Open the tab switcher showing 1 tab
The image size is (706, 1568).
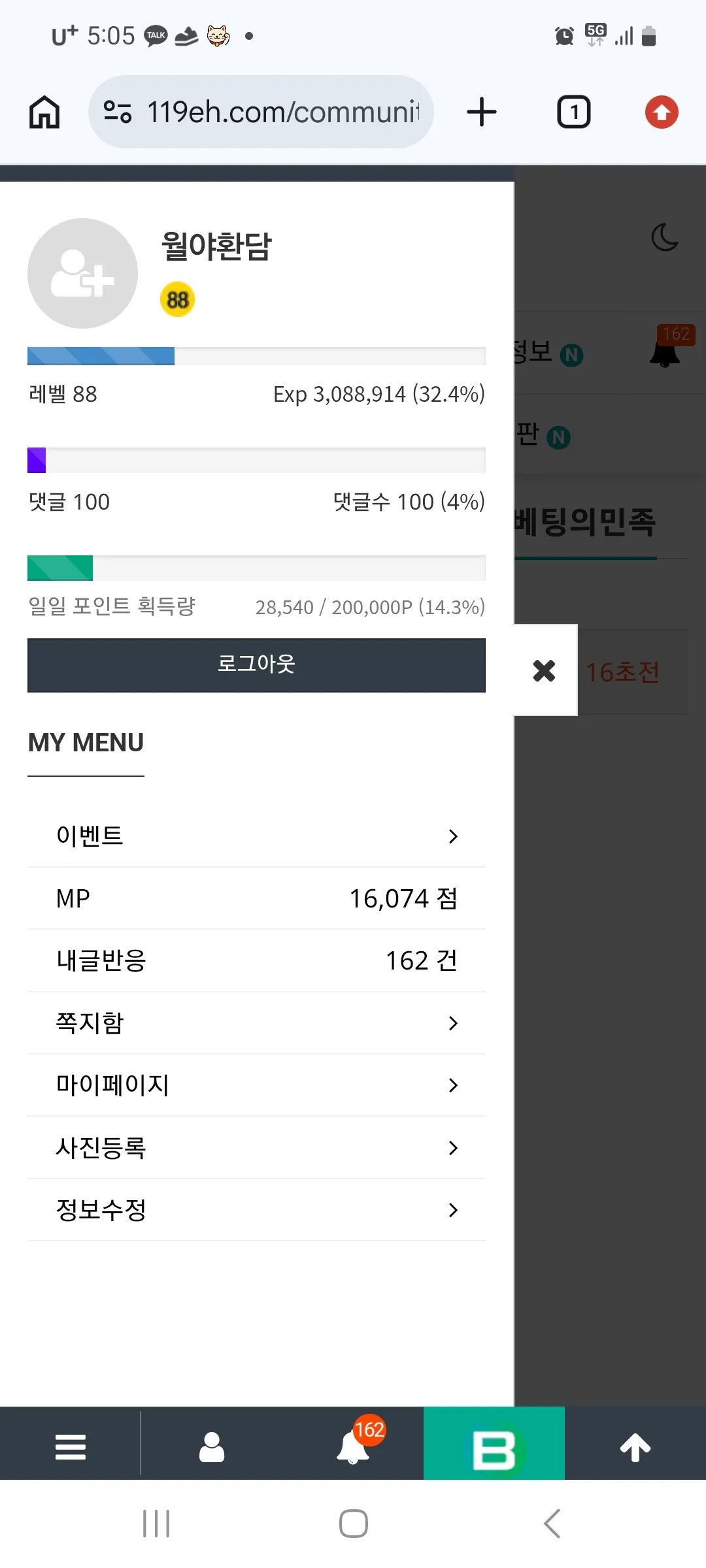click(573, 112)
